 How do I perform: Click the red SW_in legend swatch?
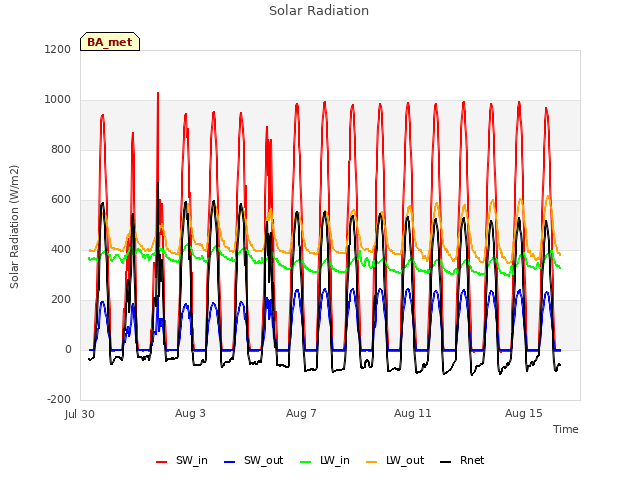pos(162,462)
